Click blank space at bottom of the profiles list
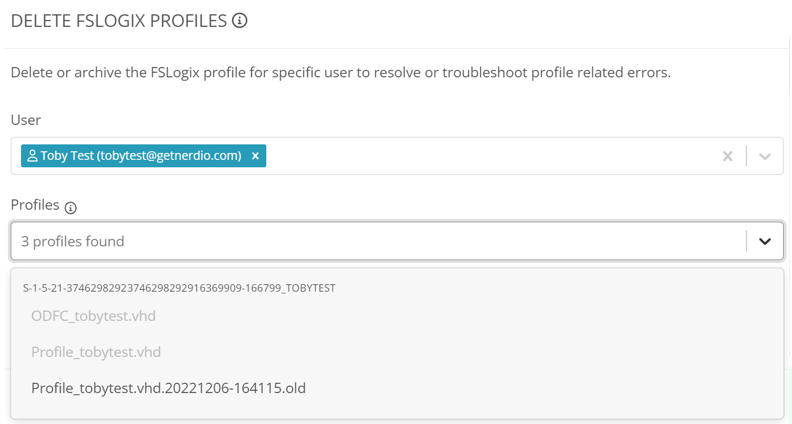 point(397,410)
